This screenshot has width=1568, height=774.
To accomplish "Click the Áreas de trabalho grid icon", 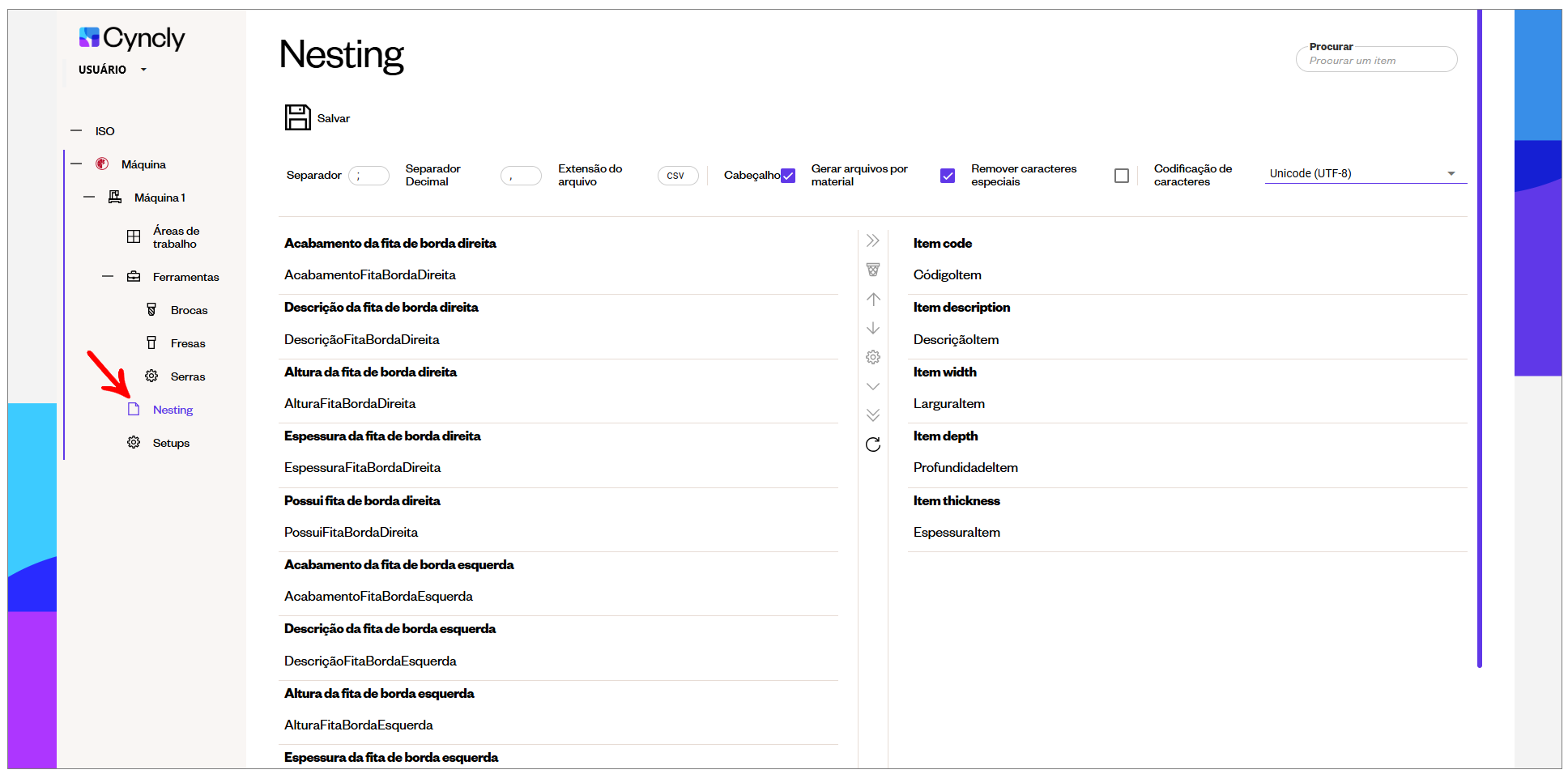I will pyautogui.click(x=134, y=236).
